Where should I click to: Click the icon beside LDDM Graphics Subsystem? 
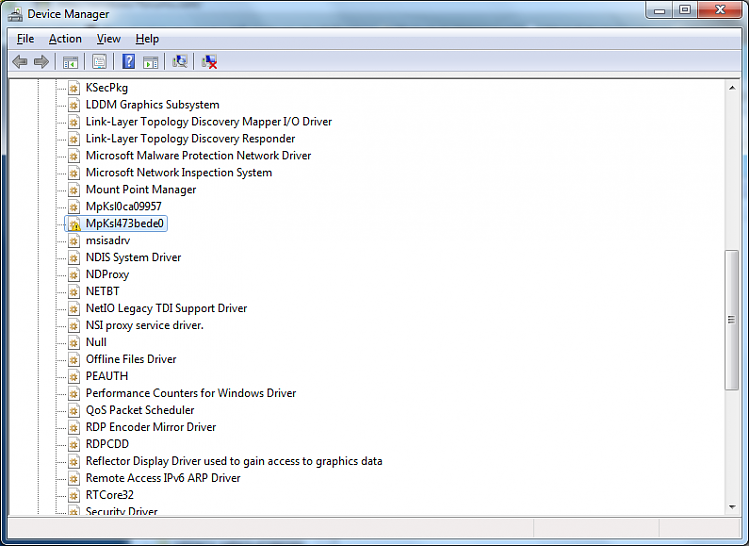[74, 105]
